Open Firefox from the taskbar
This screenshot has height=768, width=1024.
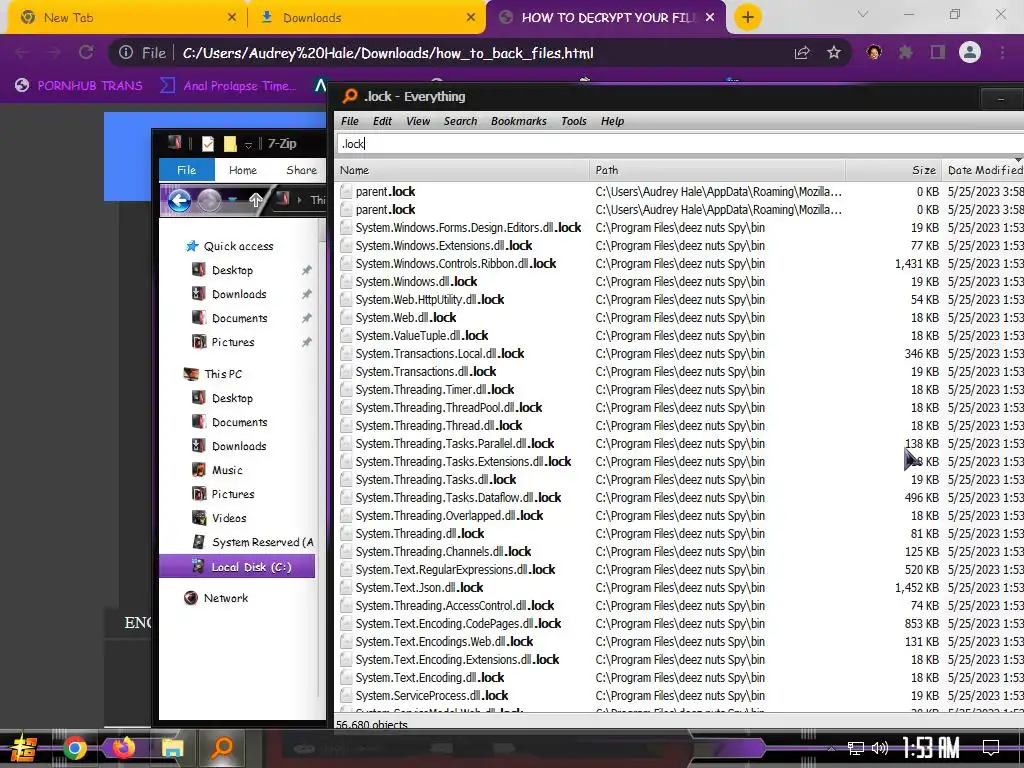coord(123,748)
